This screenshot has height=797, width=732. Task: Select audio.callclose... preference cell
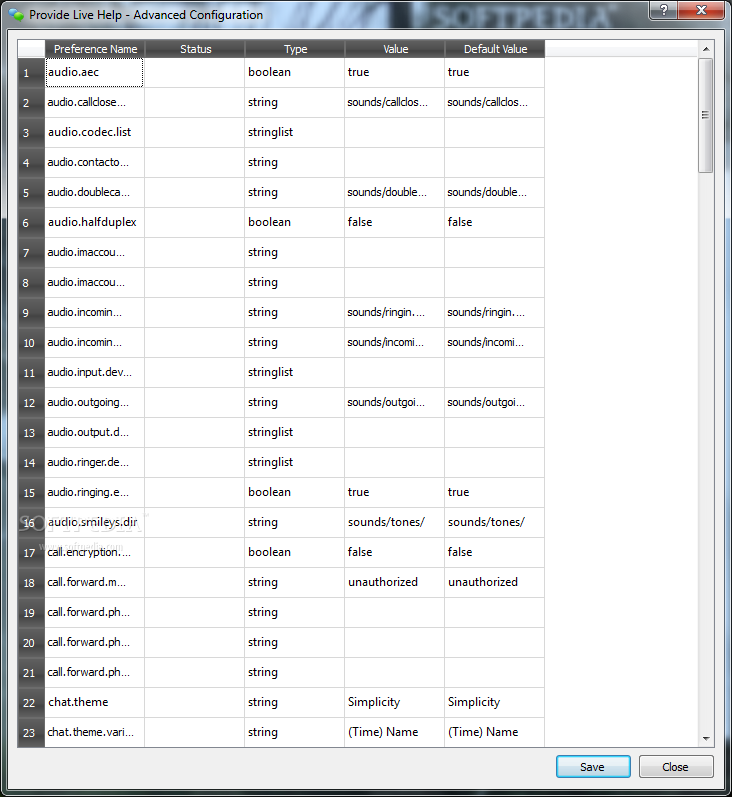coord(95,102)
